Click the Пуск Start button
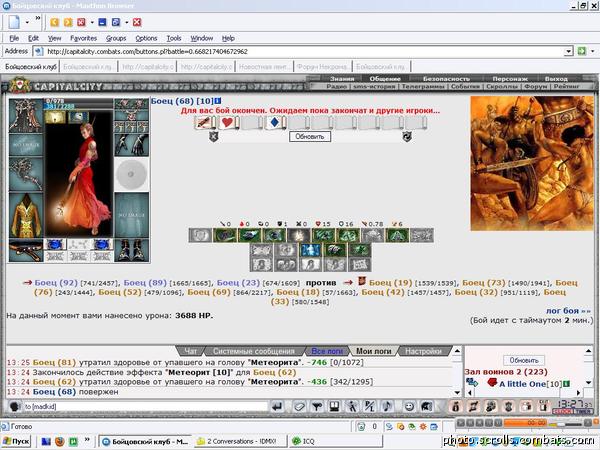 coord(16,441)
